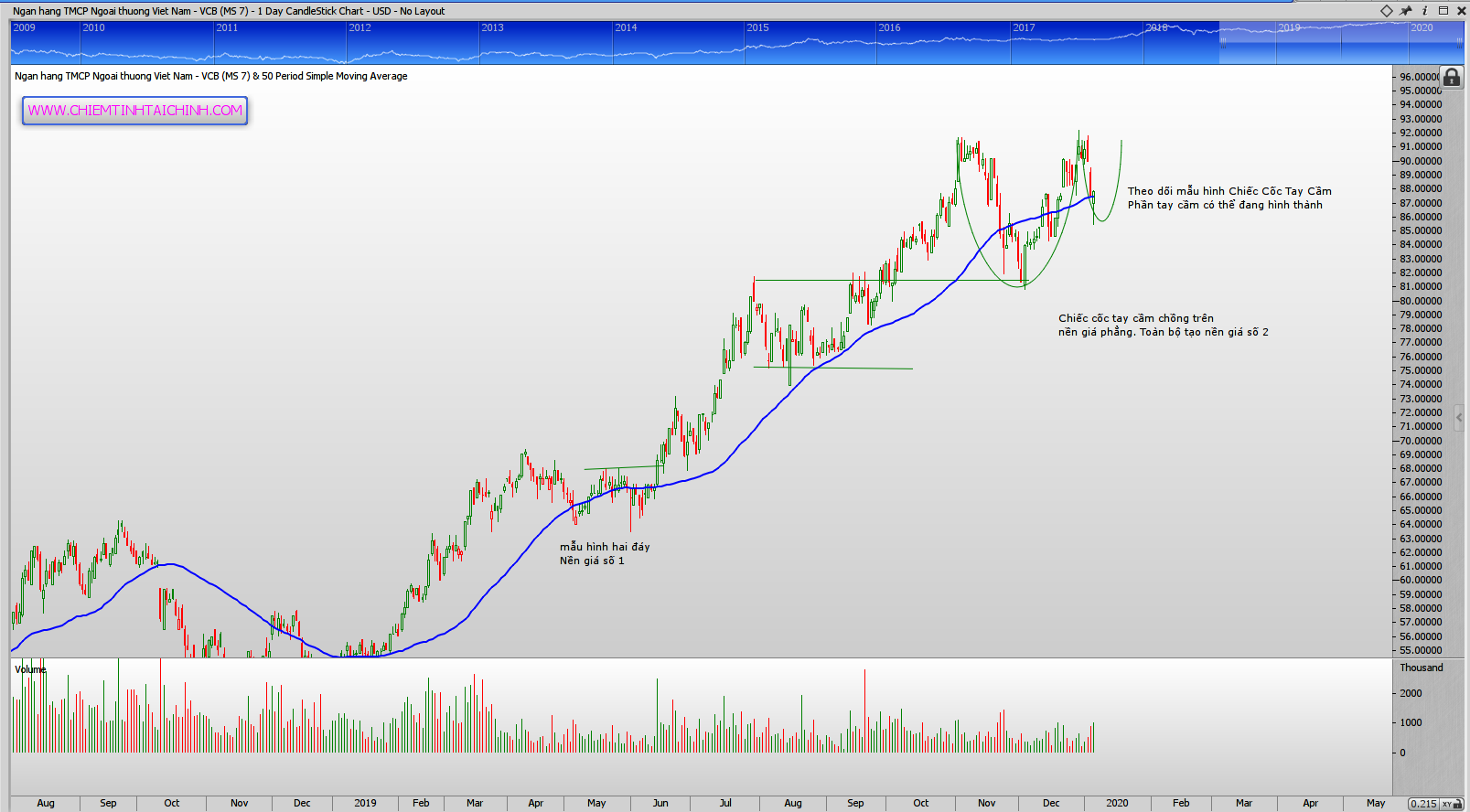The height and width of the screenshot is (812, 1470).
Task: Open the WWW.CHIEMTINHTAICHINH.COM link
Action: coord(135,111)
